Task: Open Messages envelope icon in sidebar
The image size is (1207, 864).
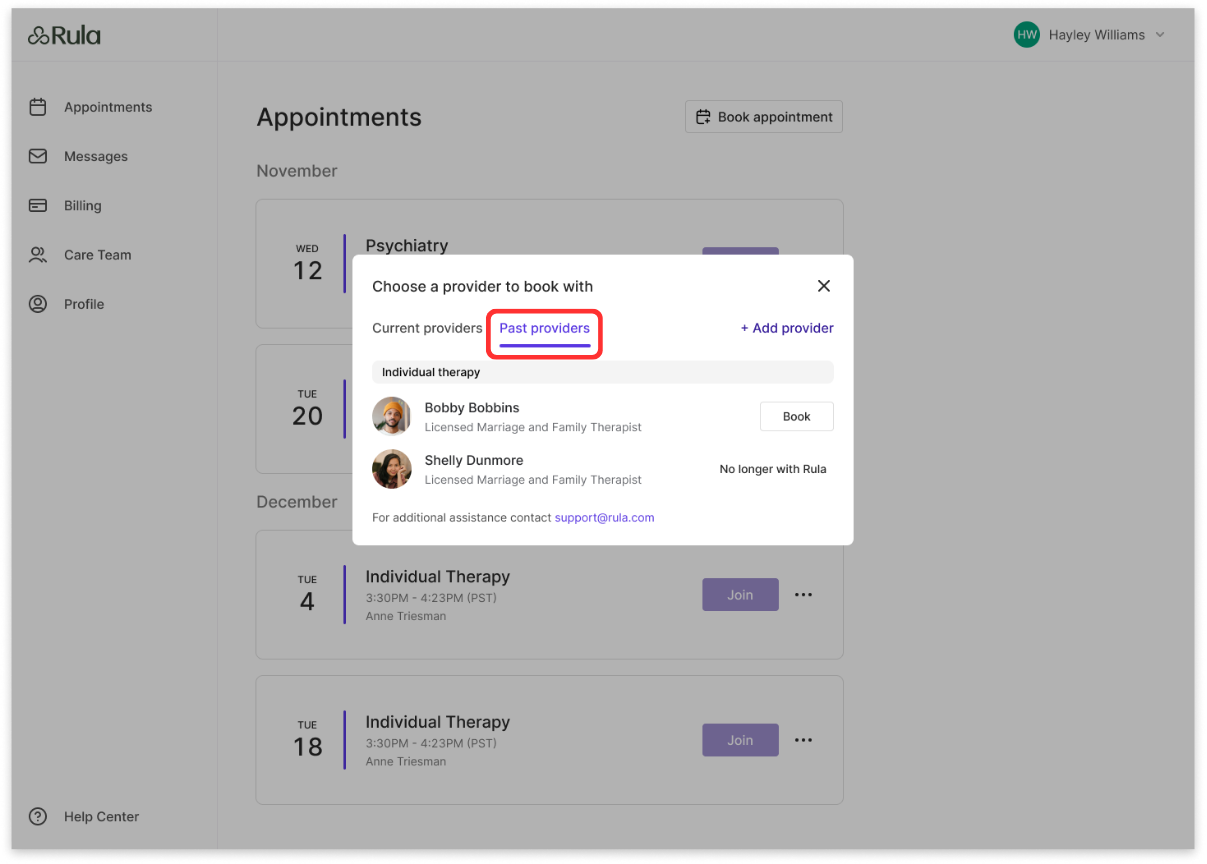Action: (38, 156)
